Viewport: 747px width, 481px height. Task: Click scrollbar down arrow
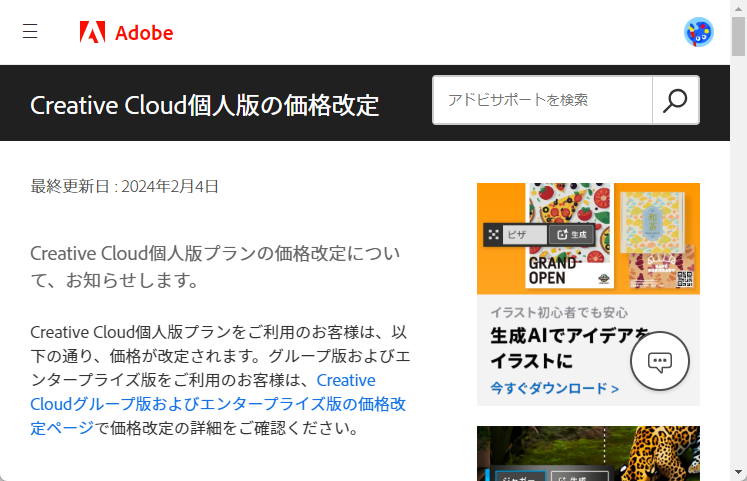(738, 472)
